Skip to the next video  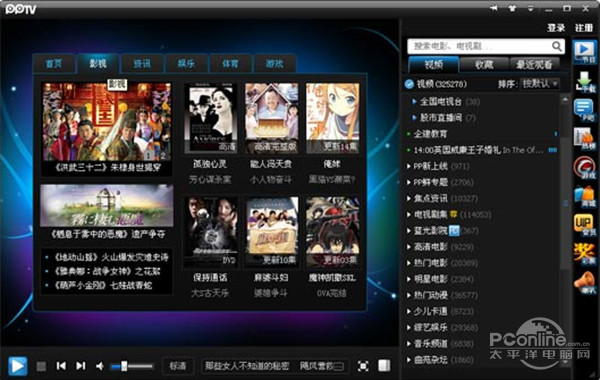coord(80,366)
